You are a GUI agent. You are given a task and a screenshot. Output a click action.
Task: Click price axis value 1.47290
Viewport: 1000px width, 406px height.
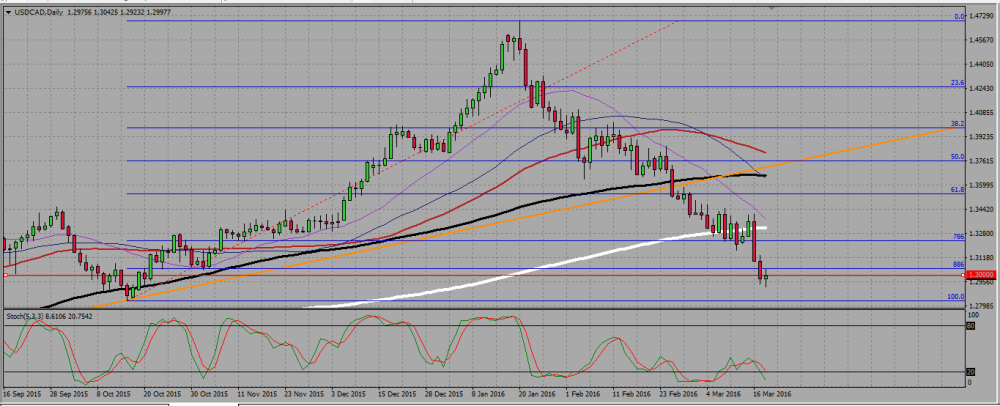click(x=982, y=15)
